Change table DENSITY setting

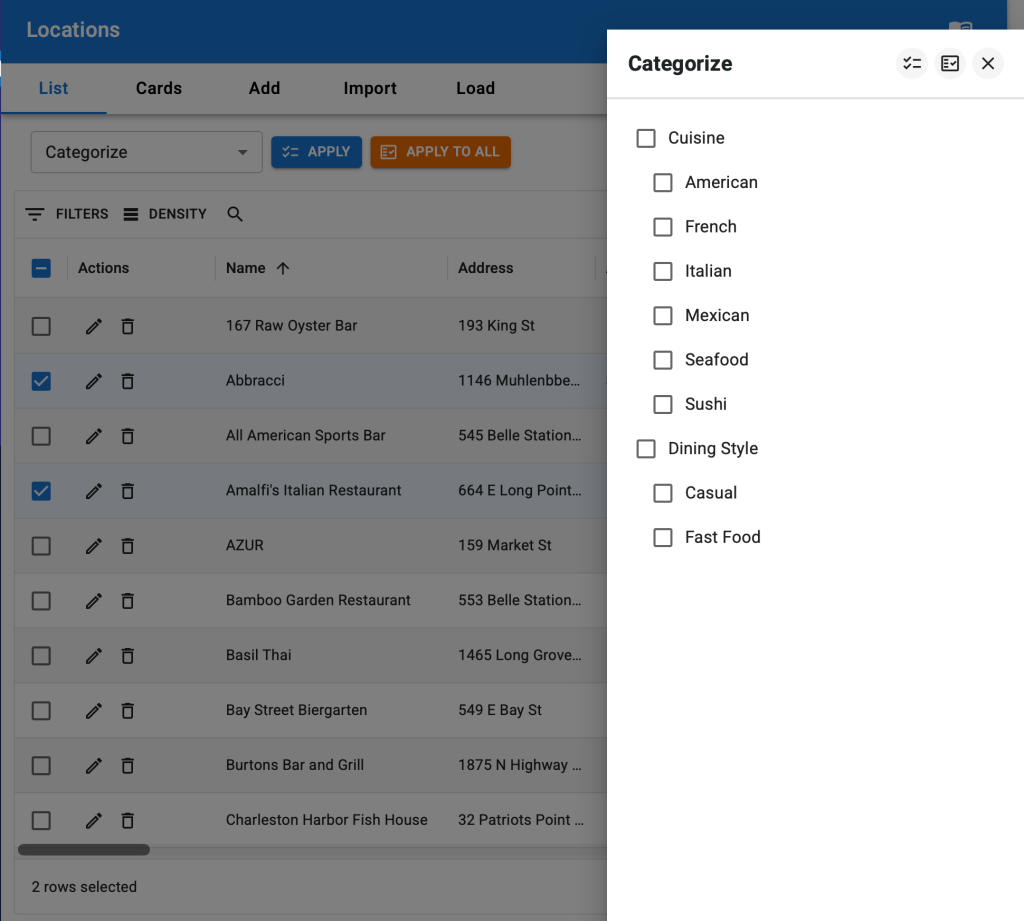click(x=165, y=214)
